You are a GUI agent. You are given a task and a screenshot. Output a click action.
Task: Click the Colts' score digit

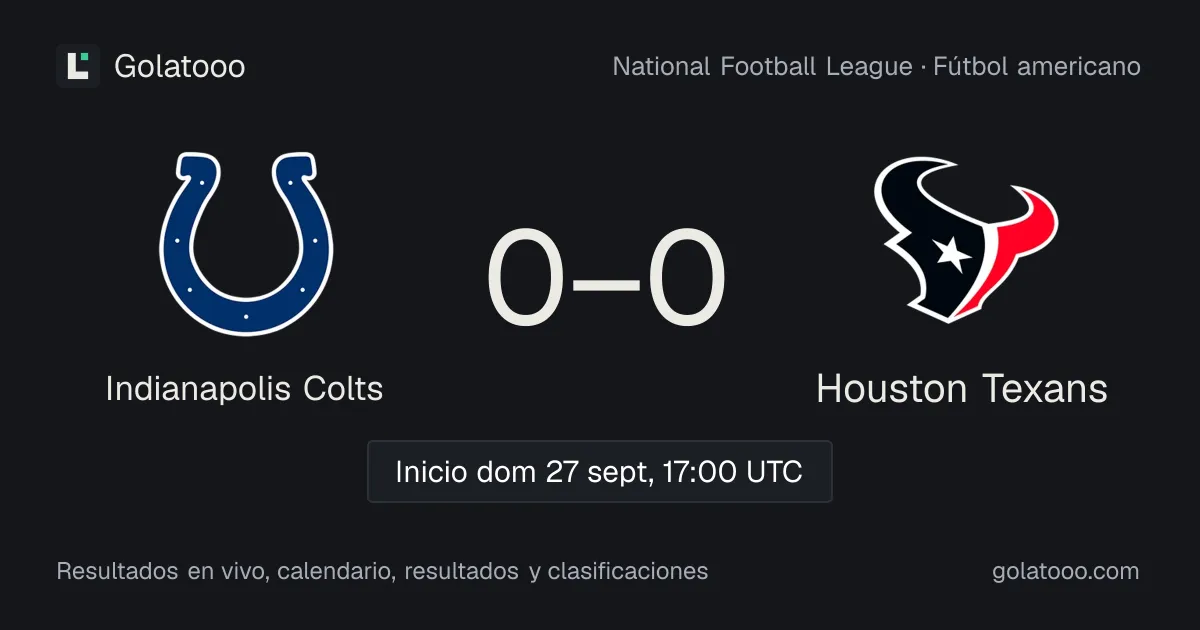[x=527, y=279]
